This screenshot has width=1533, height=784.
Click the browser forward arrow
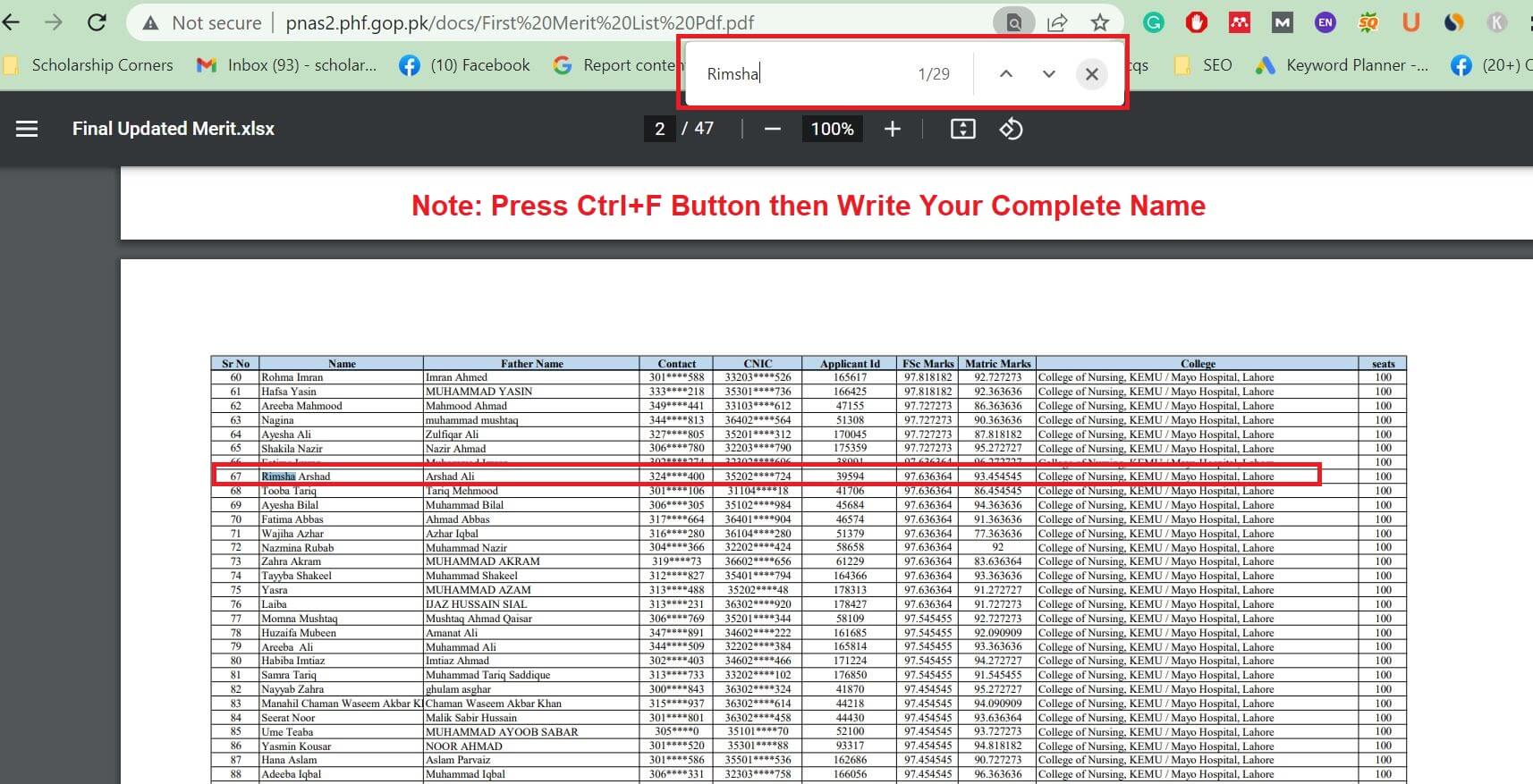(54, 22)
